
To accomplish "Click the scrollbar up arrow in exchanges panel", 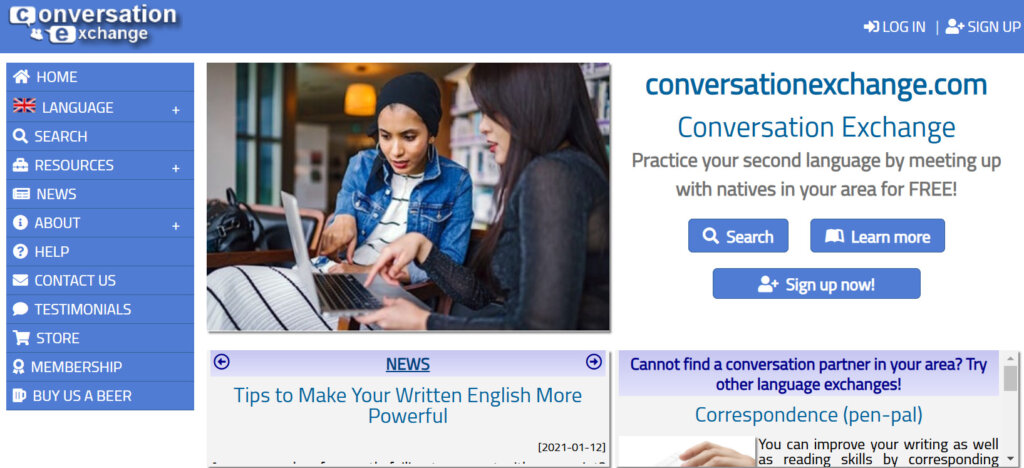I will [x=1010, y=358].
